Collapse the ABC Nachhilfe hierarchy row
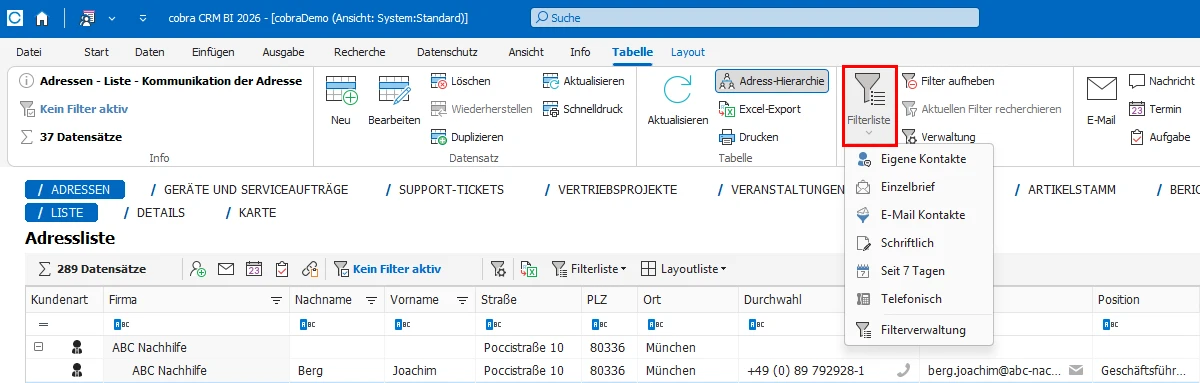Screen dimensions: 1200x383 point(38,347)
